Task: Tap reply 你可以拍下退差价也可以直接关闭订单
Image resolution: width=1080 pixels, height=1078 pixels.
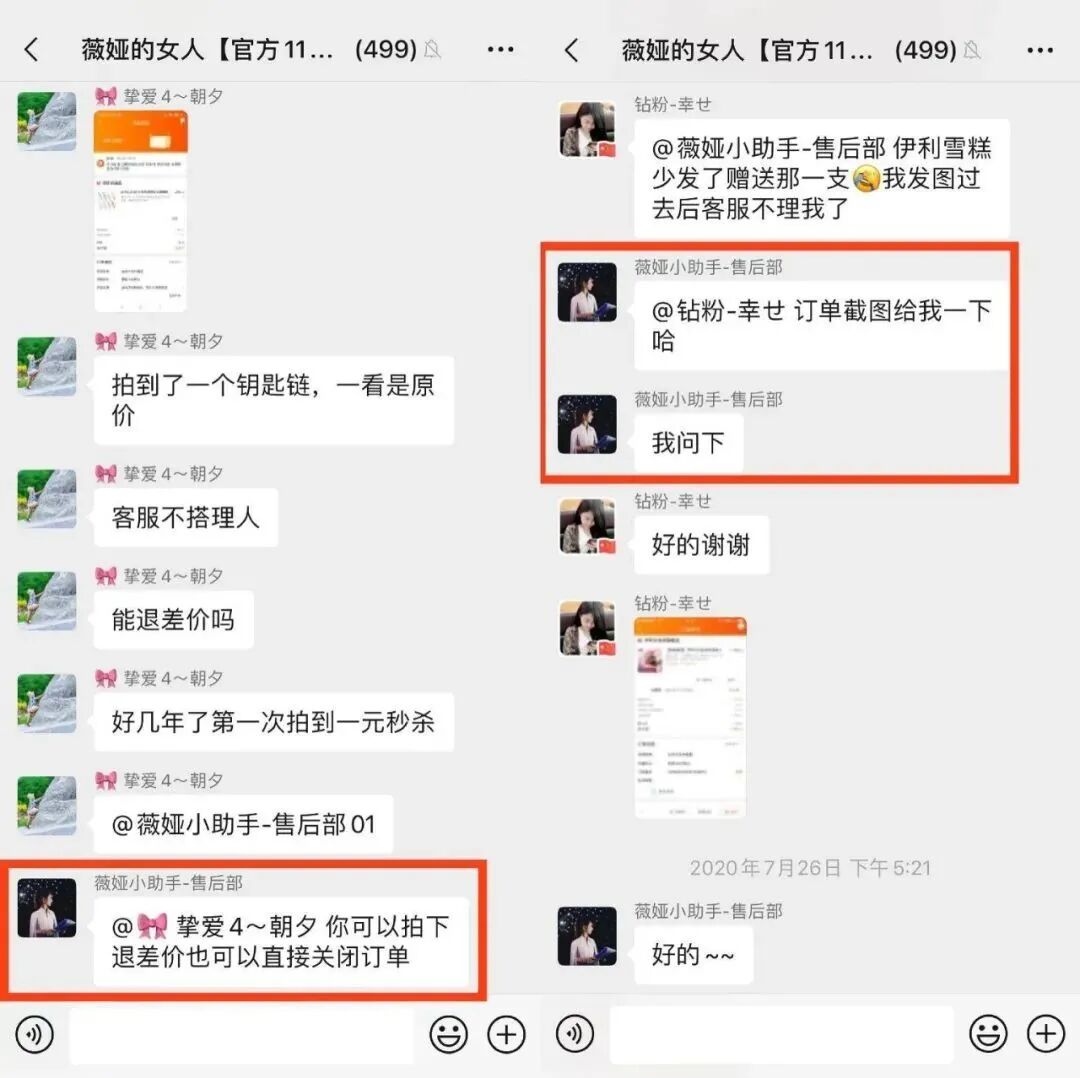Action: point(281,941)
